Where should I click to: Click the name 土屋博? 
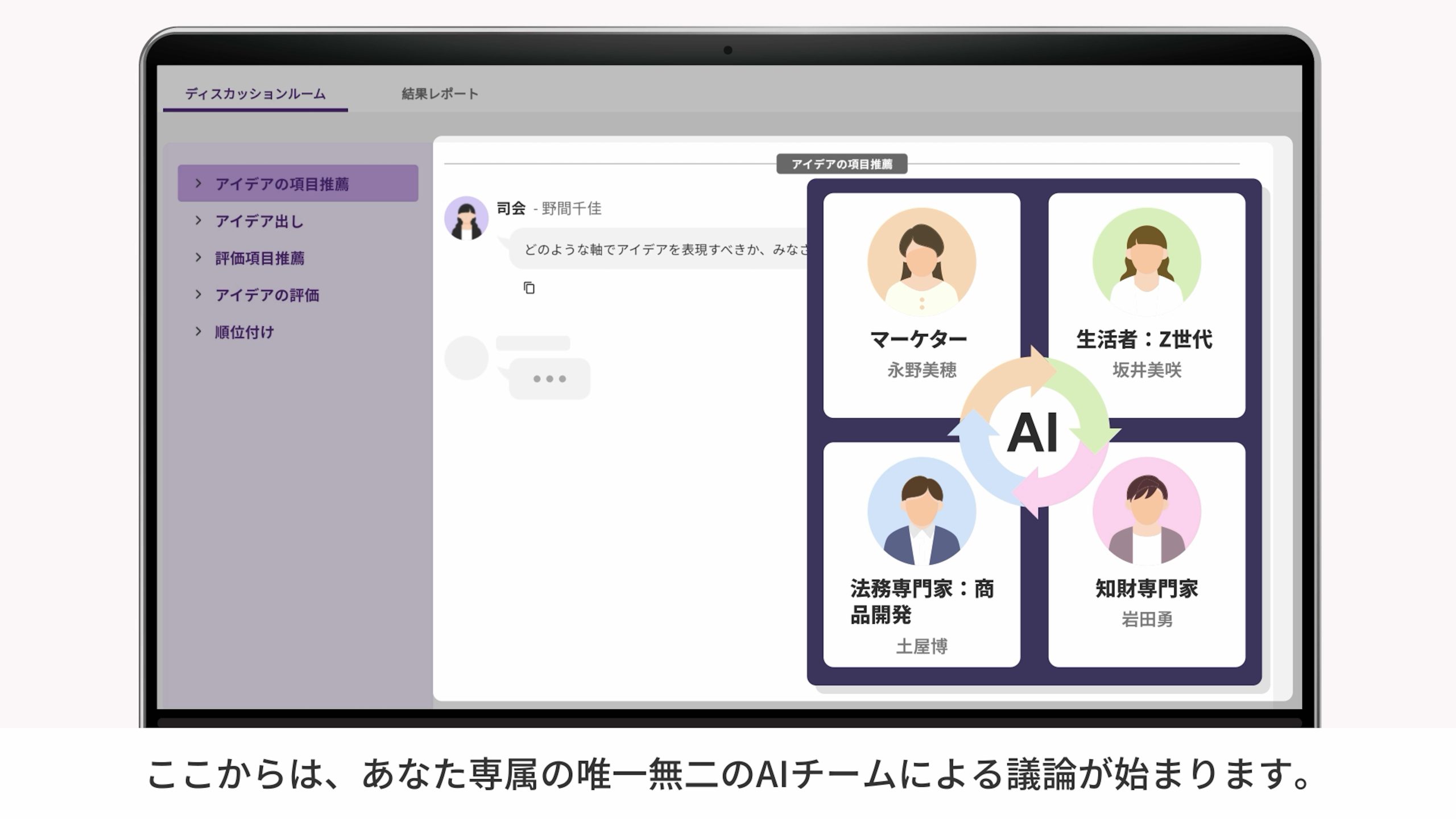coord(921,646)
